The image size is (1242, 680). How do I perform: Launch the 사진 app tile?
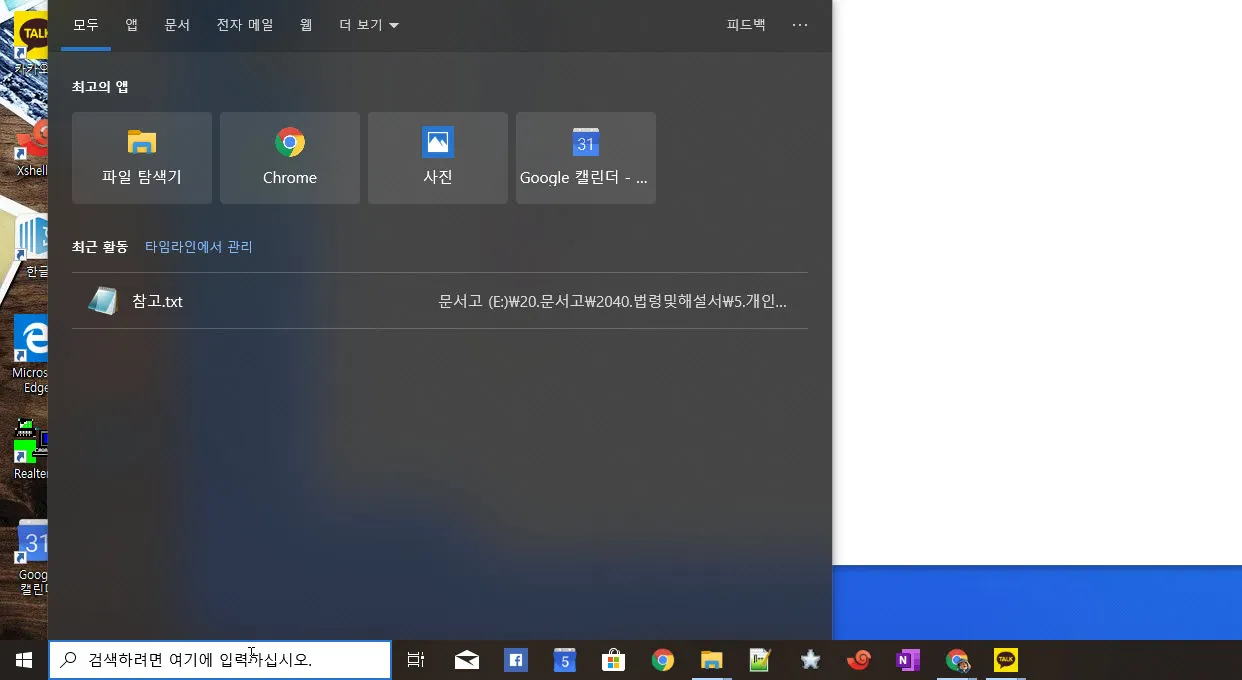437,157
